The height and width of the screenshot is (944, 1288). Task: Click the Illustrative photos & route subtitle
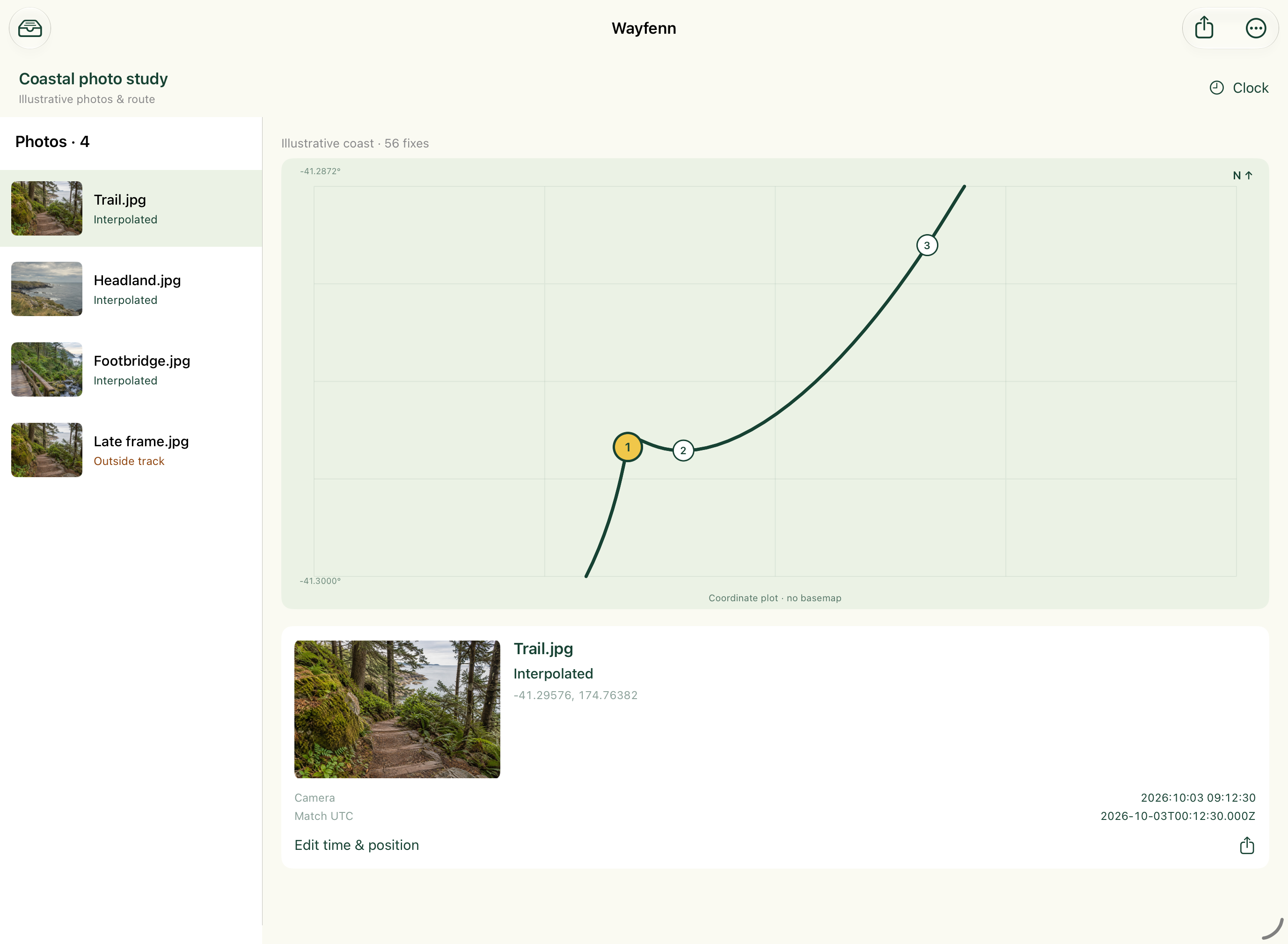click(87, 99)
